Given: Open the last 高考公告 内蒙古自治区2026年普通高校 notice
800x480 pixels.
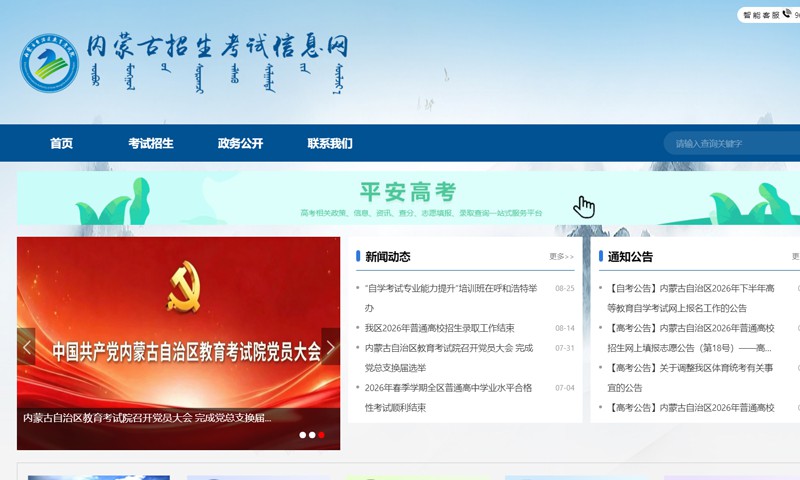Looking at the screenshot, I should pyautogui.click(x=691, y=408).
